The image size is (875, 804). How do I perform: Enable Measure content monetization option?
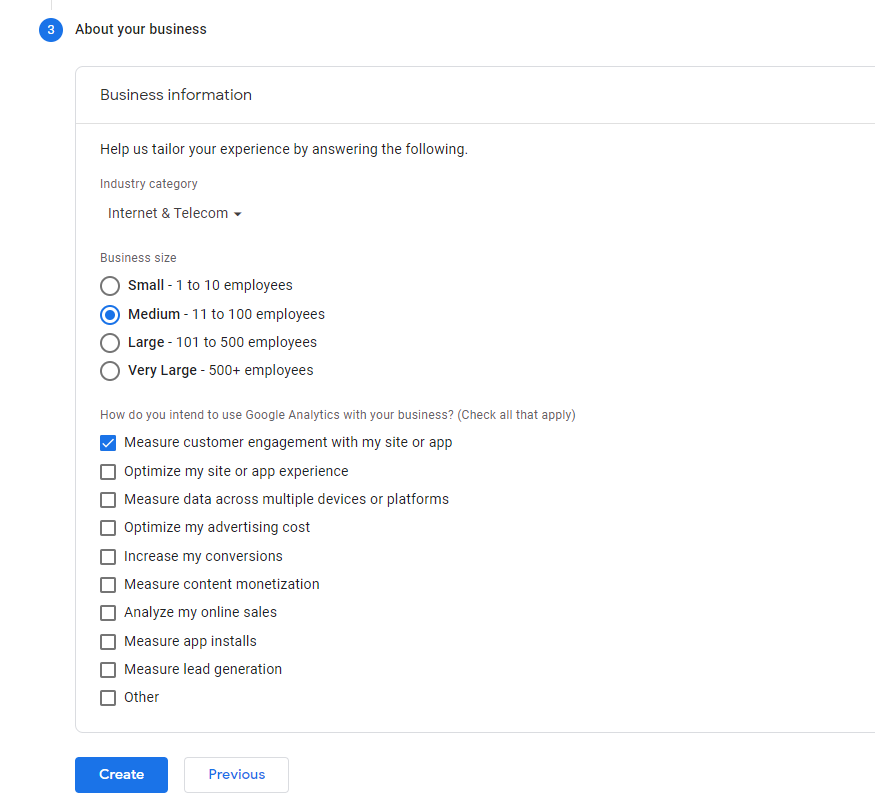[108, 585]
